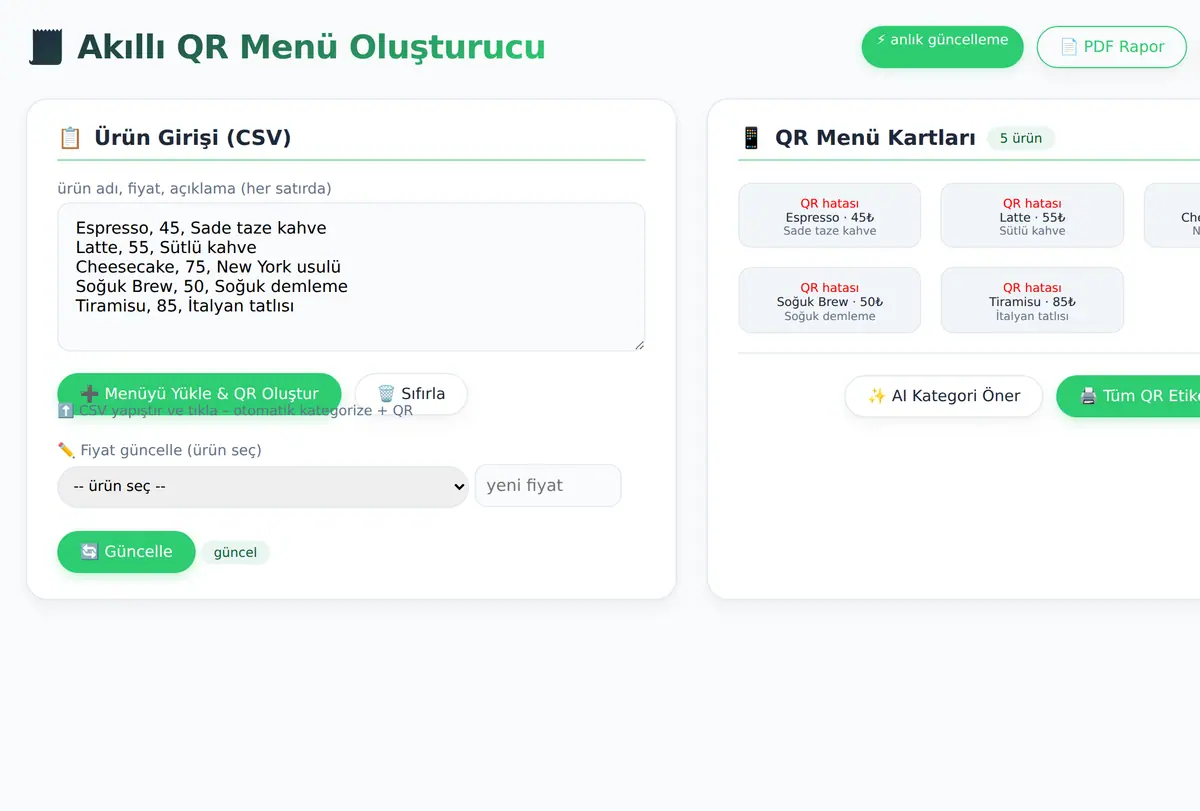Viewport: 1200px width, 811px height.
Task: Click the hint 'ürün adı, fiyat, açıklama'
Action: [x=195, y=188]
